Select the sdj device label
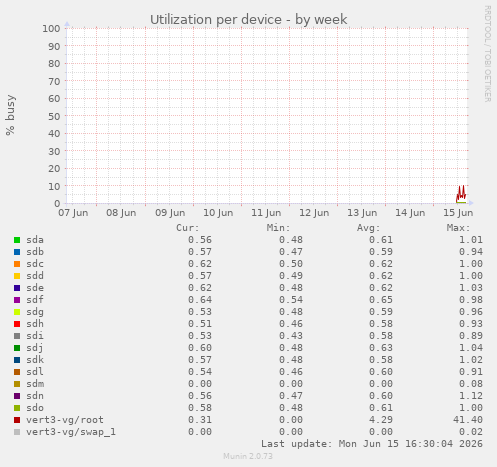 tap(35, 348)
